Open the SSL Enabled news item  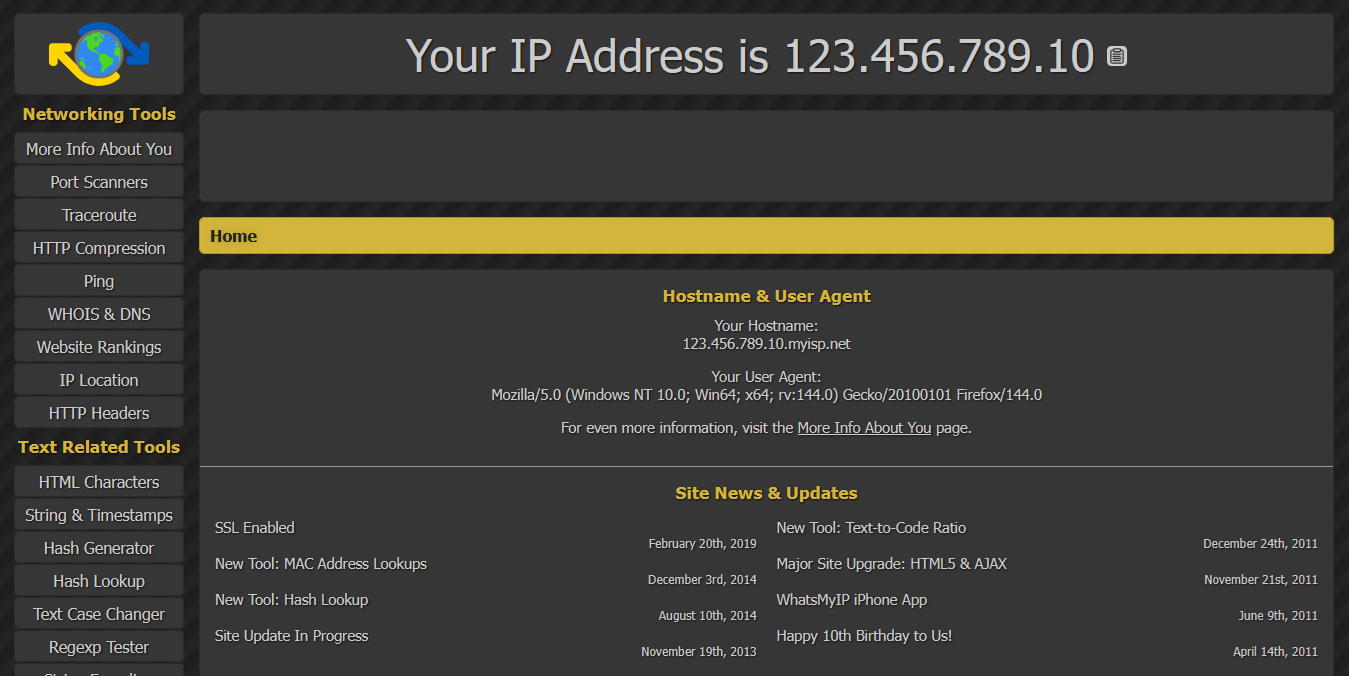point(255,528)
